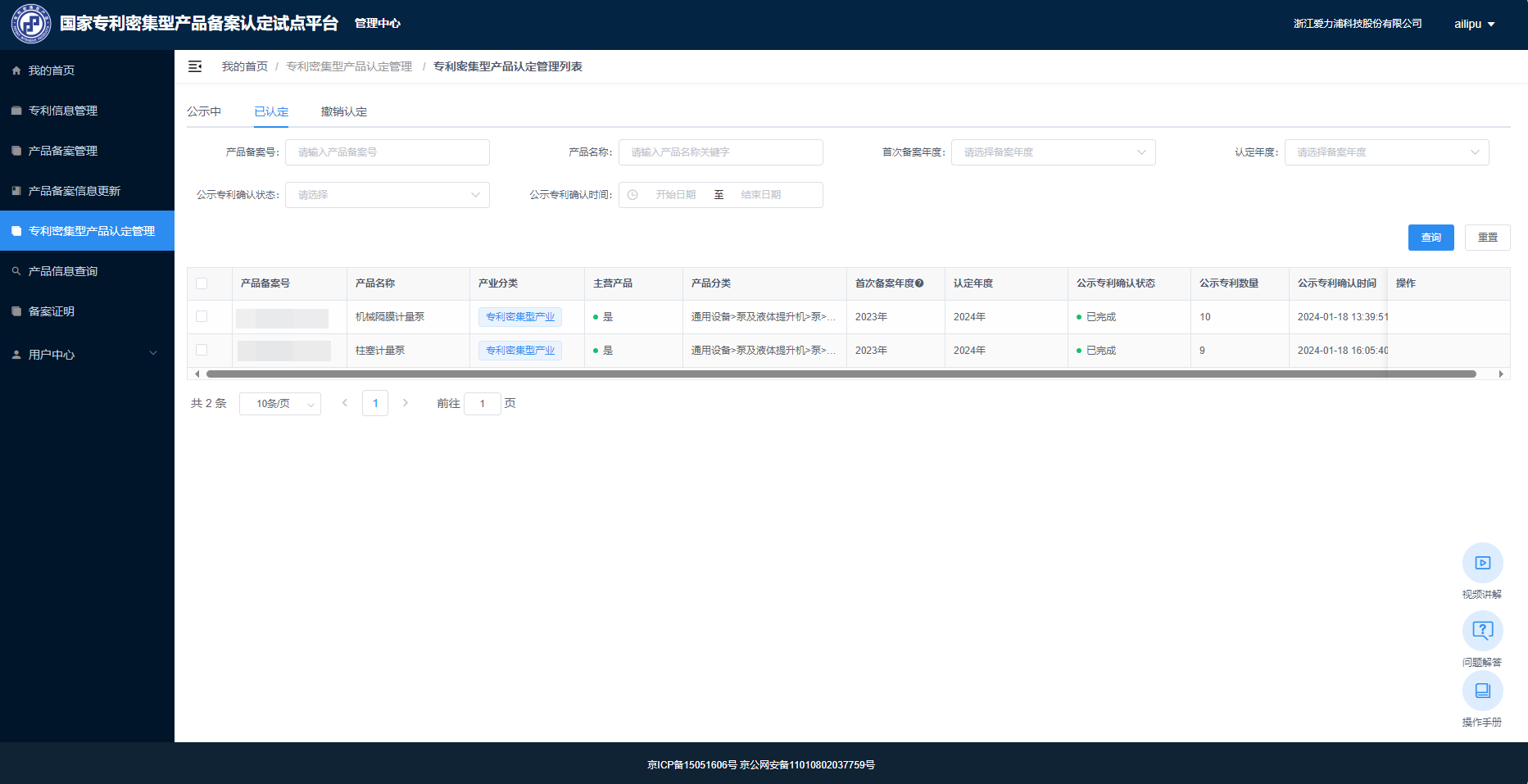Open the 首次备案年度 dropdown

tap(1053, 152)
